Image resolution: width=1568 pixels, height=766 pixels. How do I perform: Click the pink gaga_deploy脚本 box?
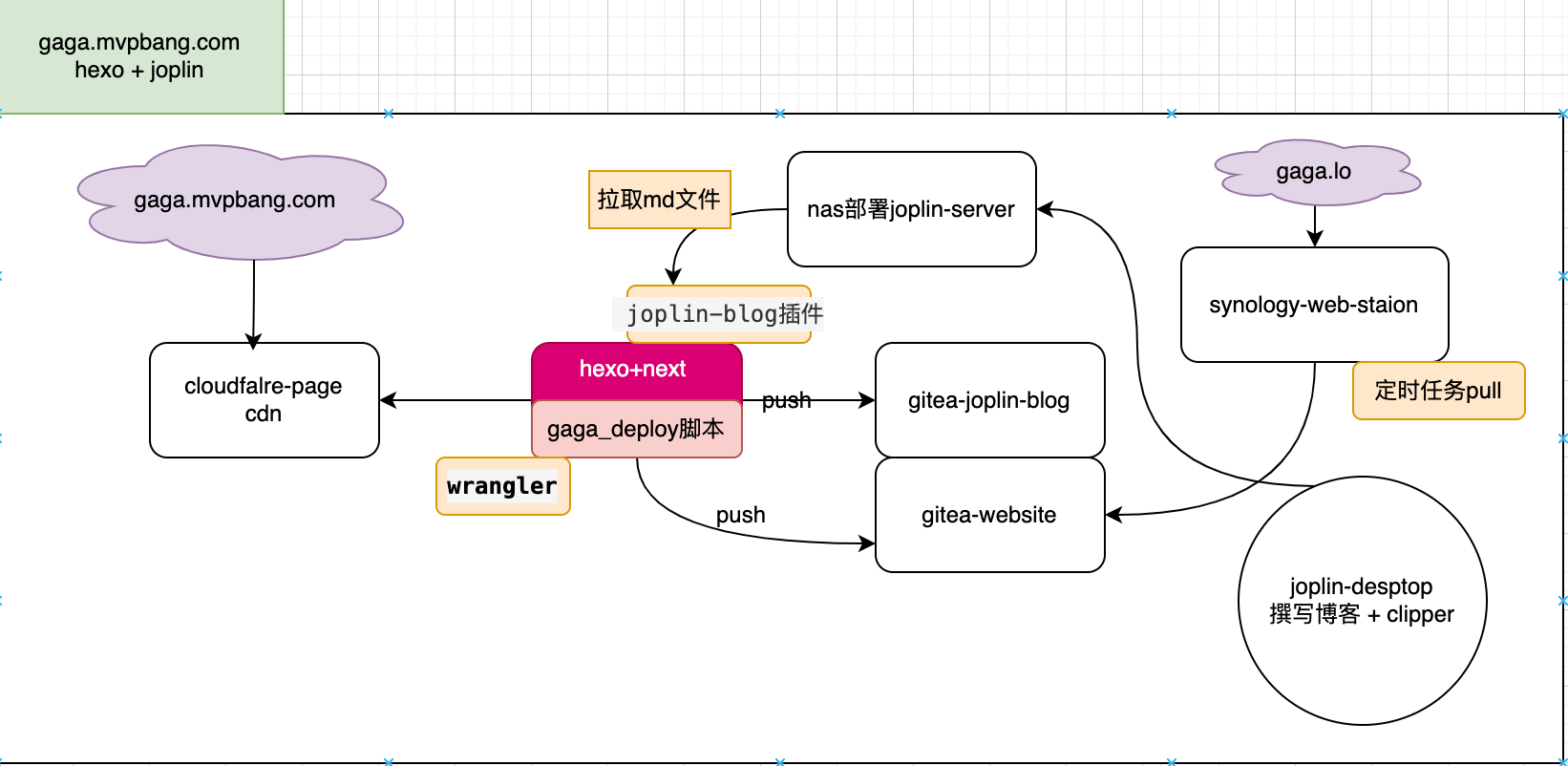tap(636, 429)
